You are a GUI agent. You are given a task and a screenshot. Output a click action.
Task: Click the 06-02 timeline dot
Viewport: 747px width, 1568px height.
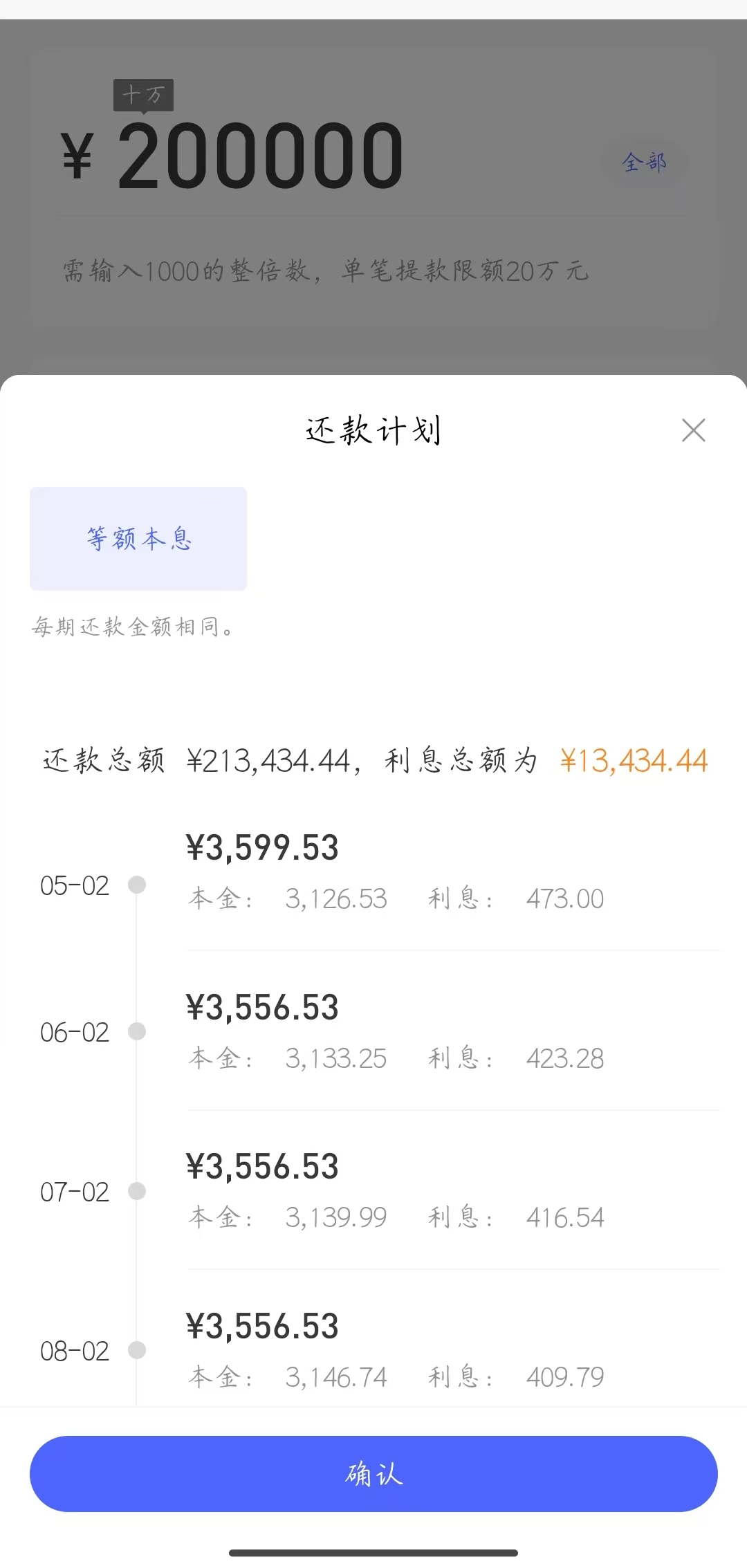(x=137, y=1031)
